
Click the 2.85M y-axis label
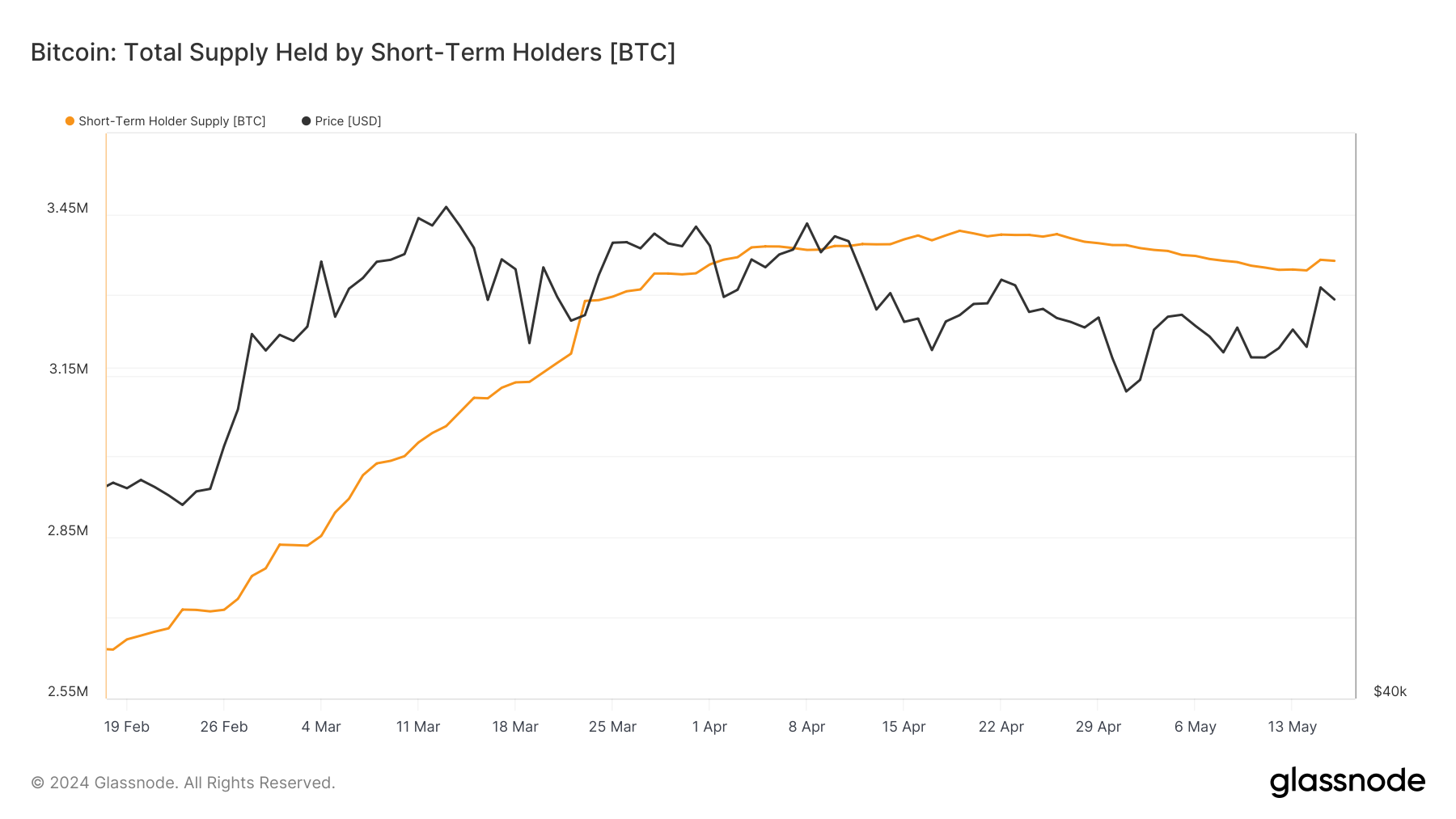67,530
